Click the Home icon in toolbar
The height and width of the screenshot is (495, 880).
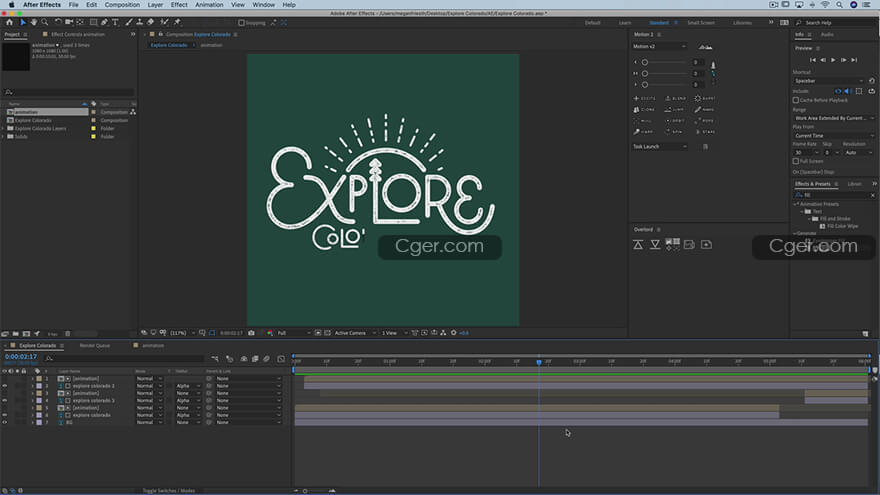(x=9, y=22)
